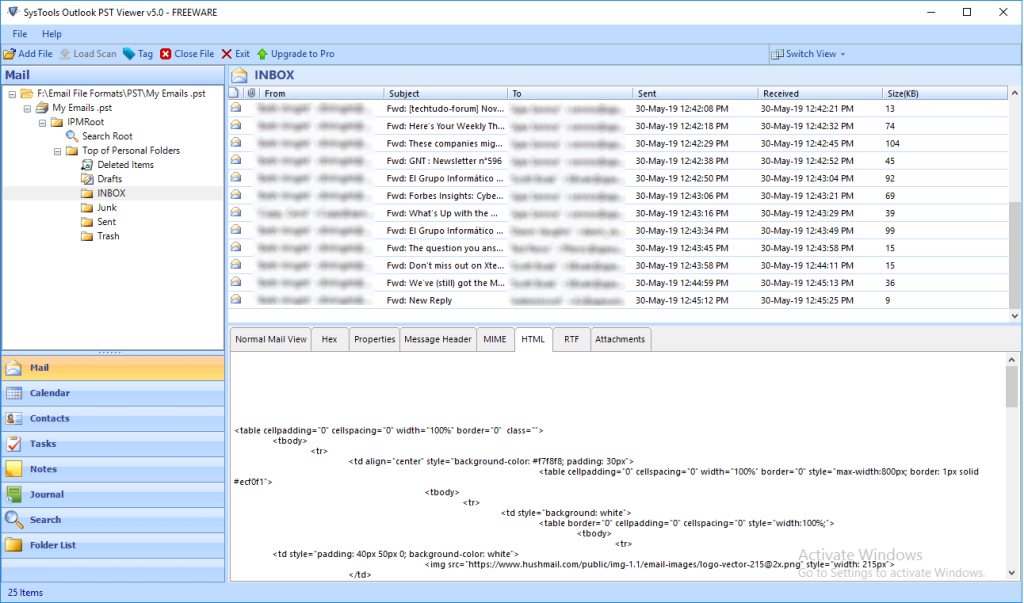Open the Calendar section

(113, 393)
